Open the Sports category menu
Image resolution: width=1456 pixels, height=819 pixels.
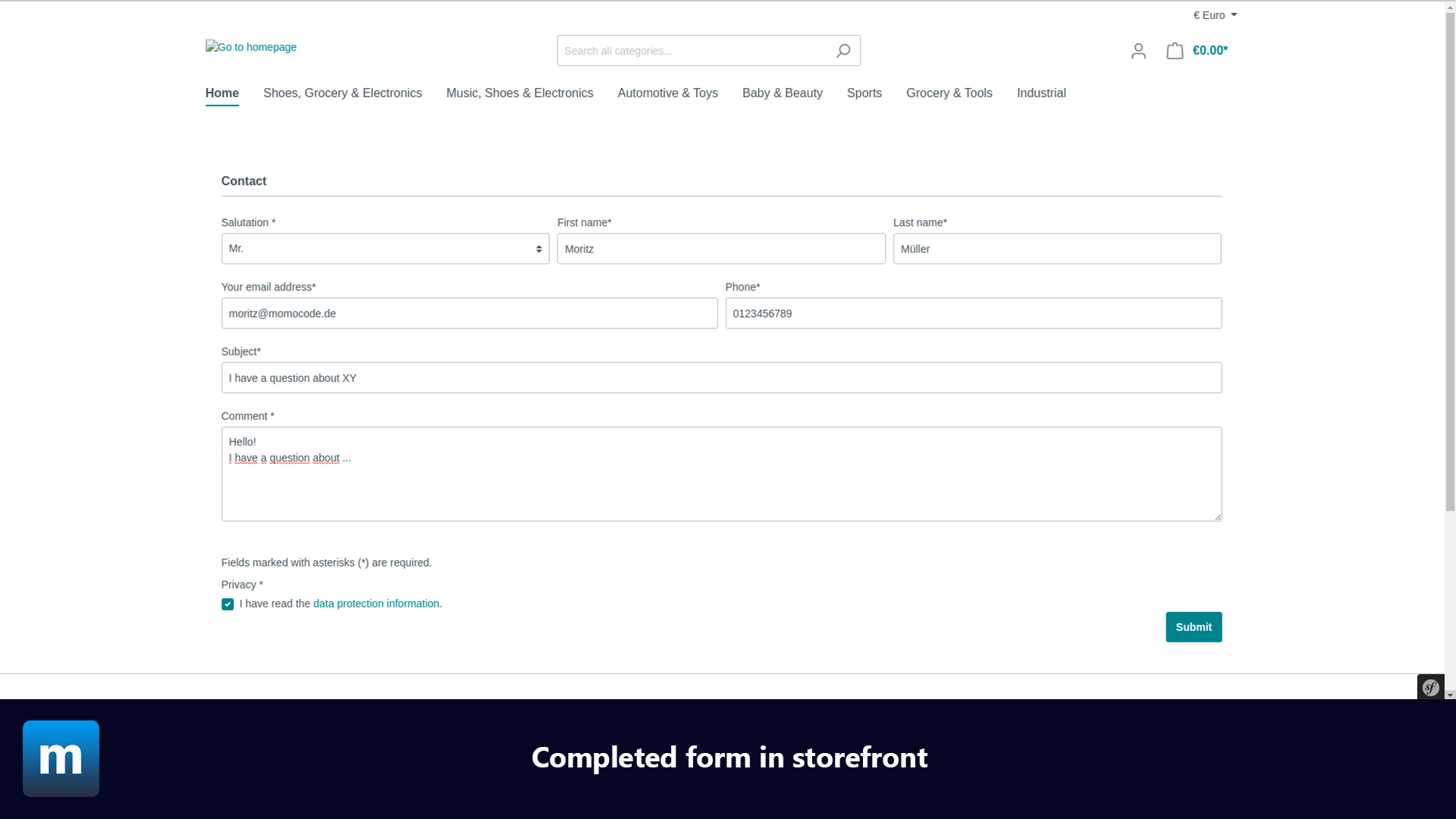864,93
